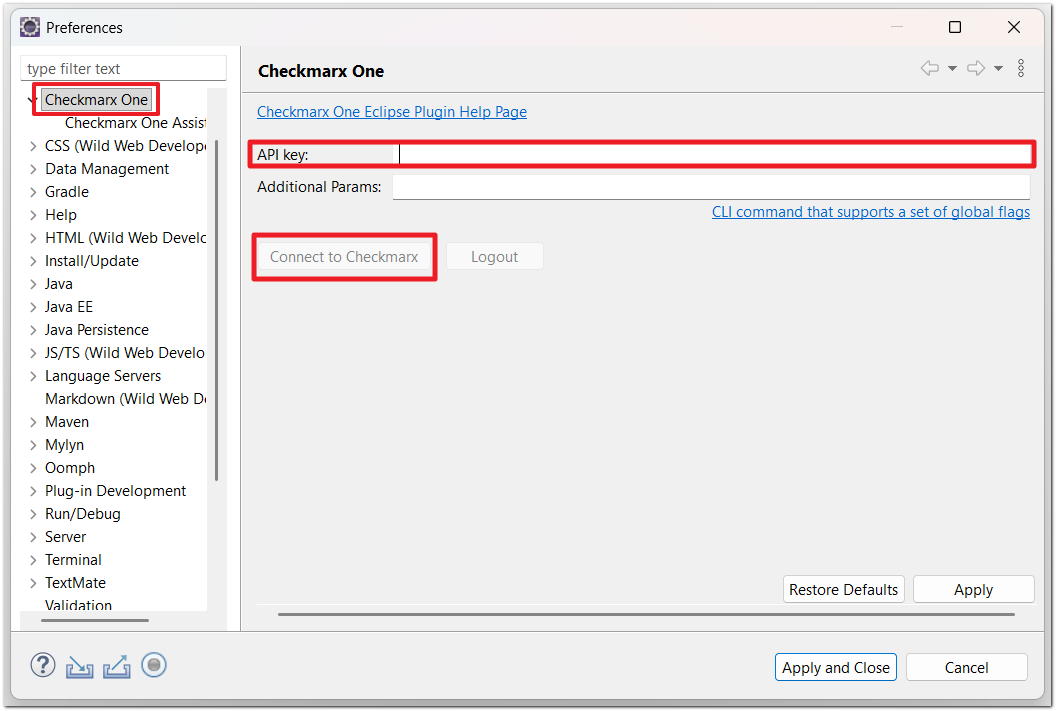Focus the API key input field
Image resolution: width=1056 pixels, height=711 pixels.
tap(714, 154)
